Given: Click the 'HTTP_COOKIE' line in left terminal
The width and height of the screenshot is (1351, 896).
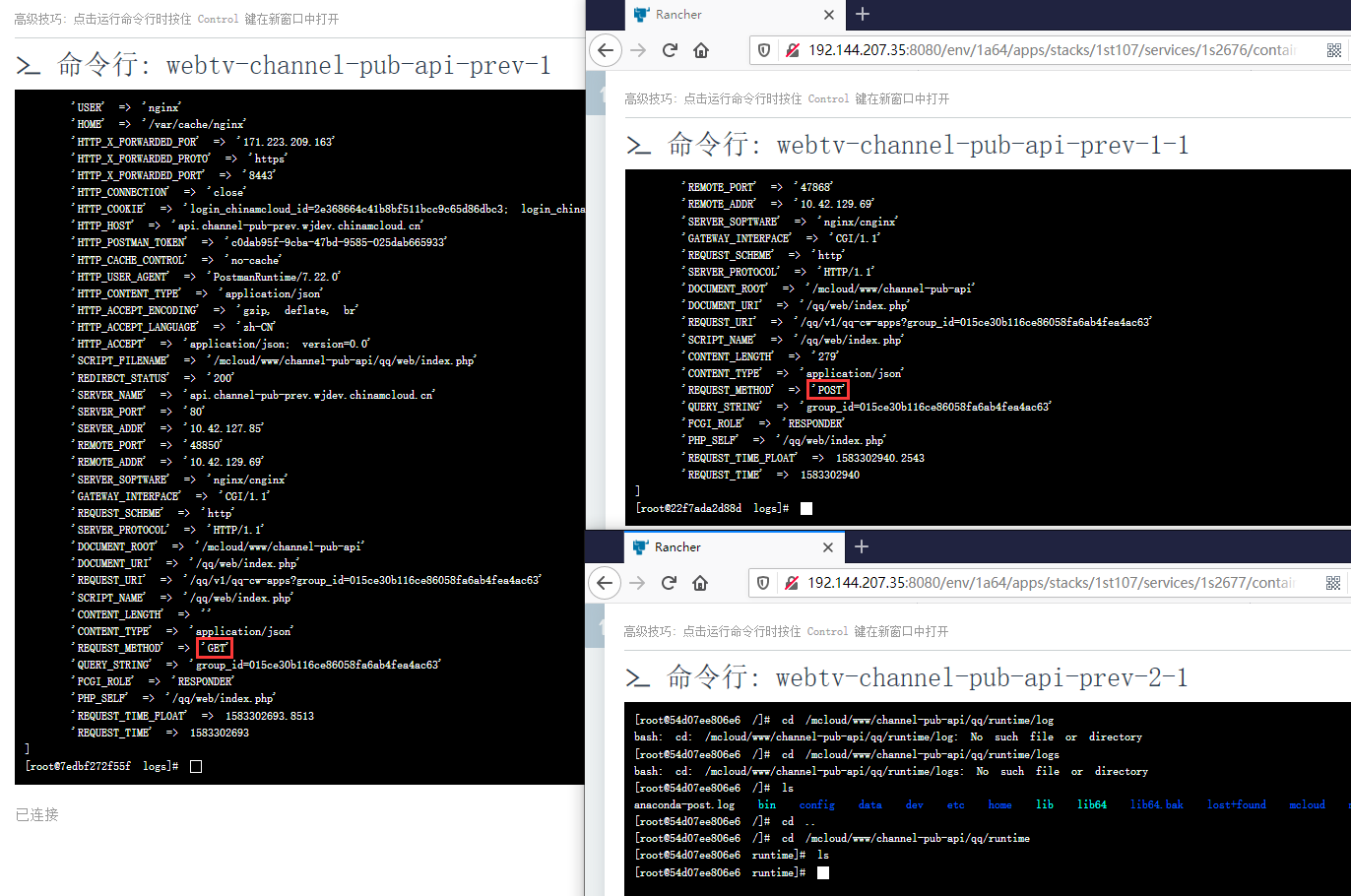Looking at the screenshot, I should pos(328,209).
